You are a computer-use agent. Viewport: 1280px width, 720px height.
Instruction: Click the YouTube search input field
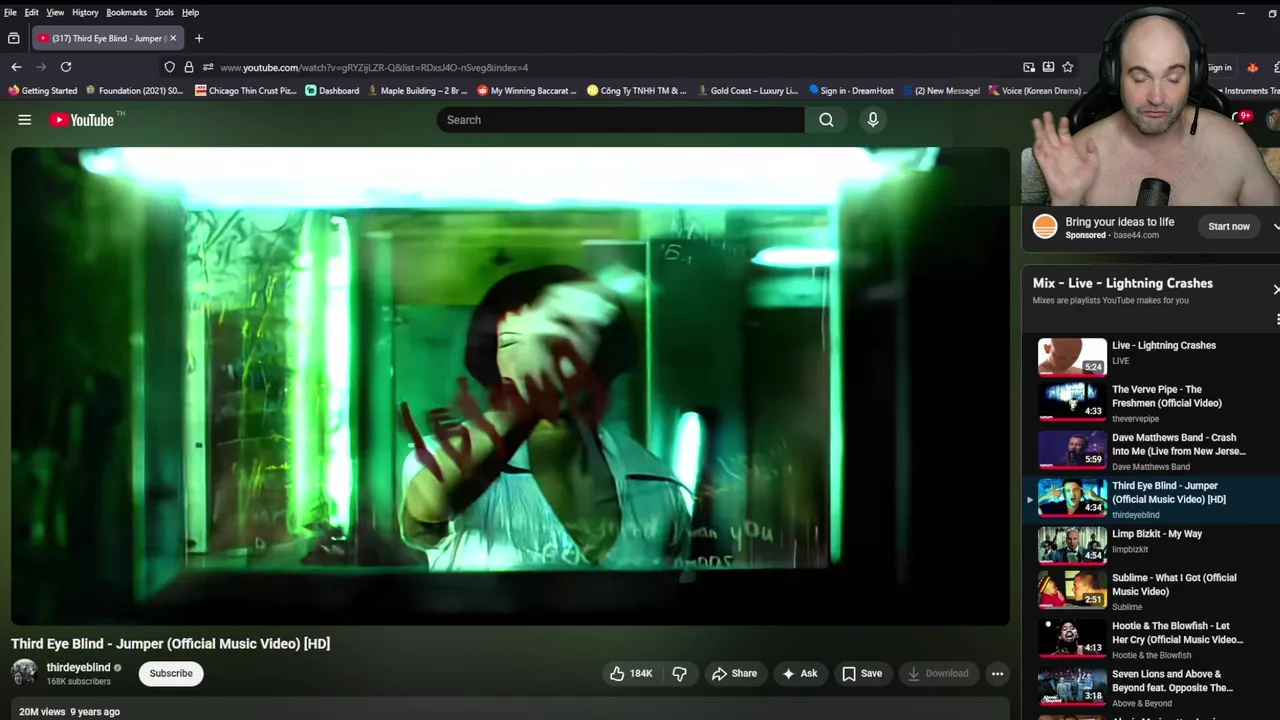(620, 120)
